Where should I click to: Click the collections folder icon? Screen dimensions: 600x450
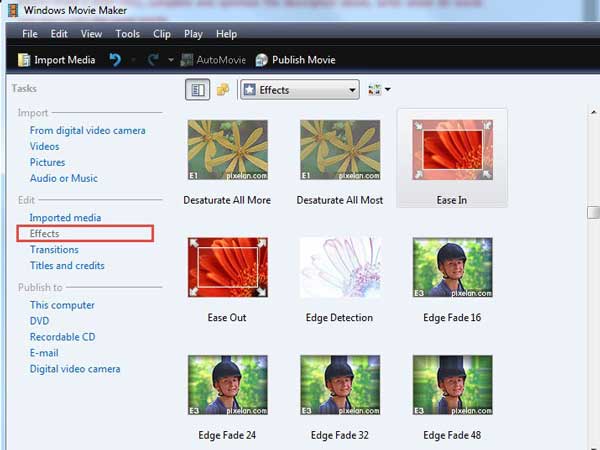pos(222,90)
